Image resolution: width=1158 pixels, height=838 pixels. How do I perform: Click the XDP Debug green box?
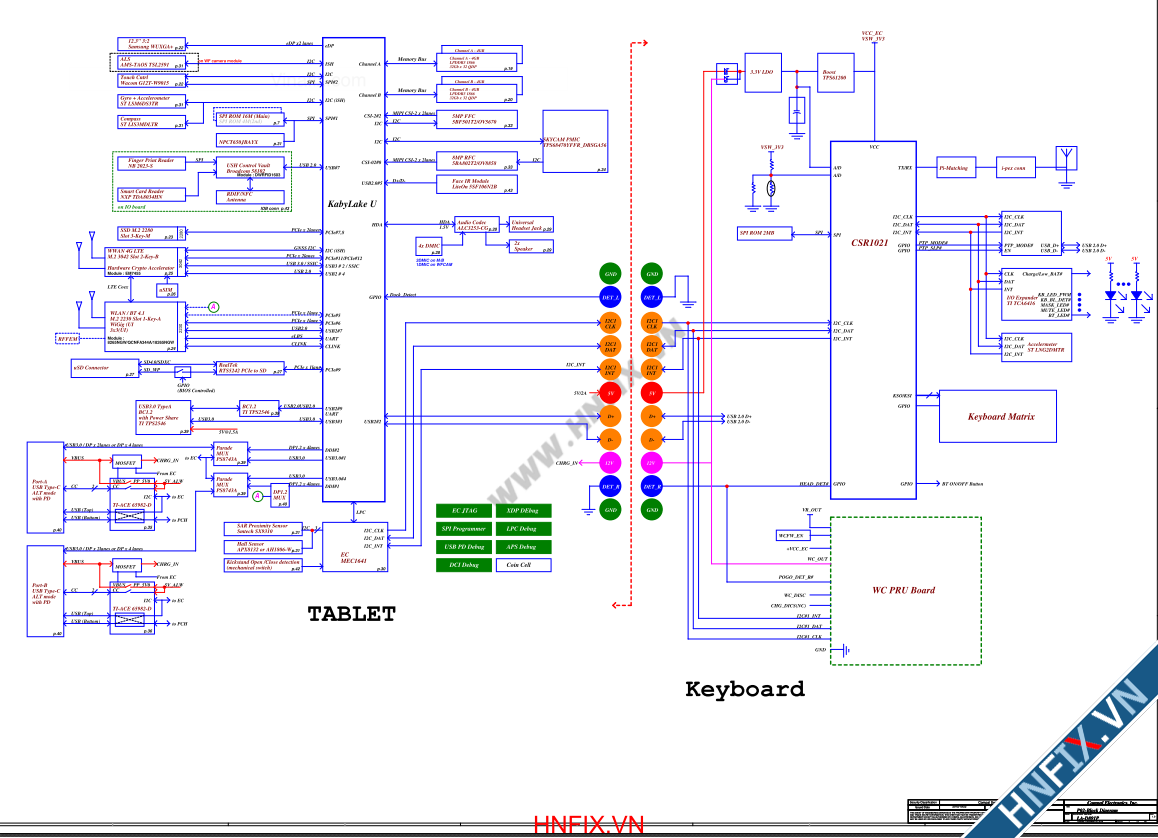(x=522, y=510)
